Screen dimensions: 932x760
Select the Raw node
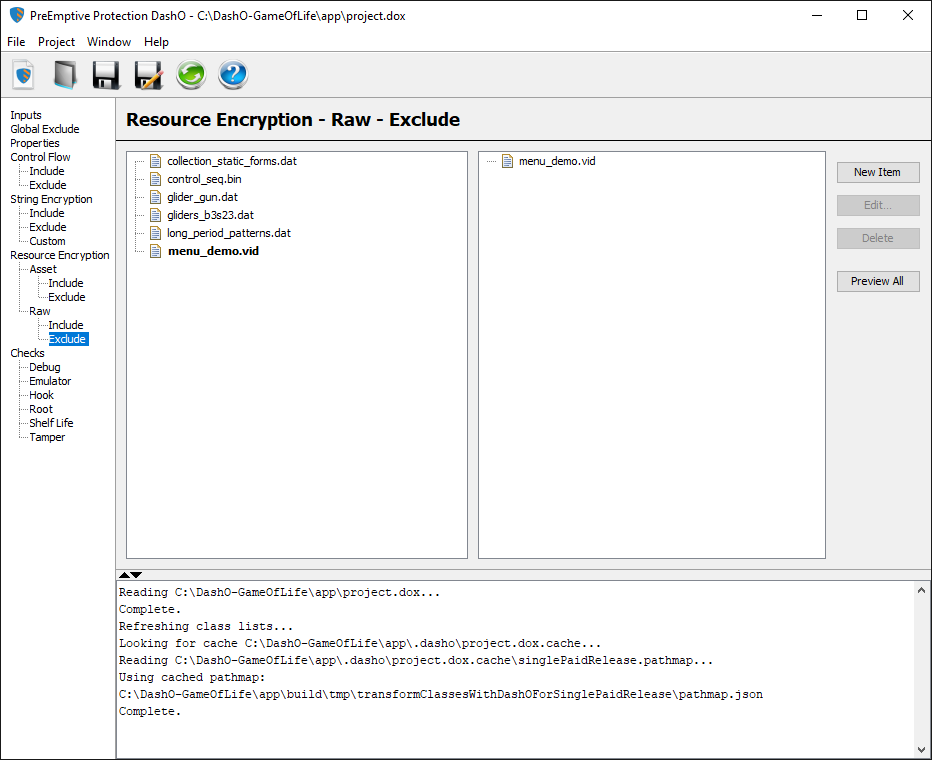tap(40, 311)
